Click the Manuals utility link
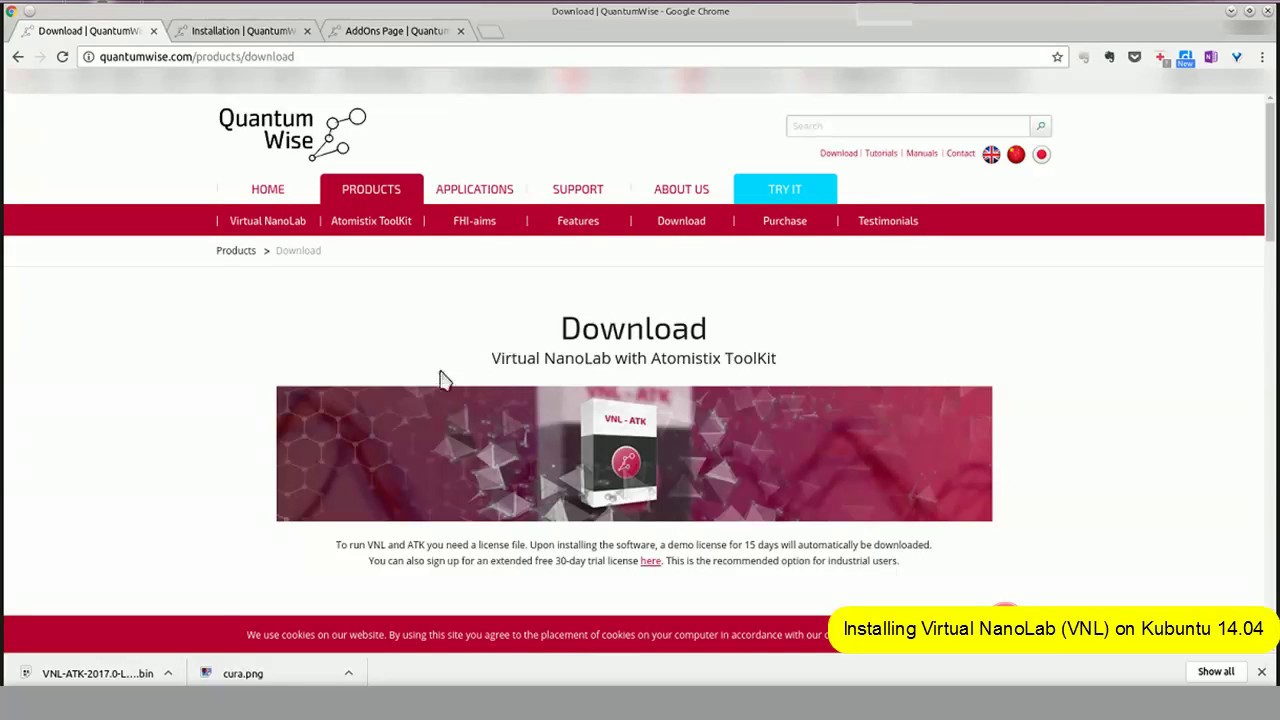1280x720 pixels. coord(922,154)
